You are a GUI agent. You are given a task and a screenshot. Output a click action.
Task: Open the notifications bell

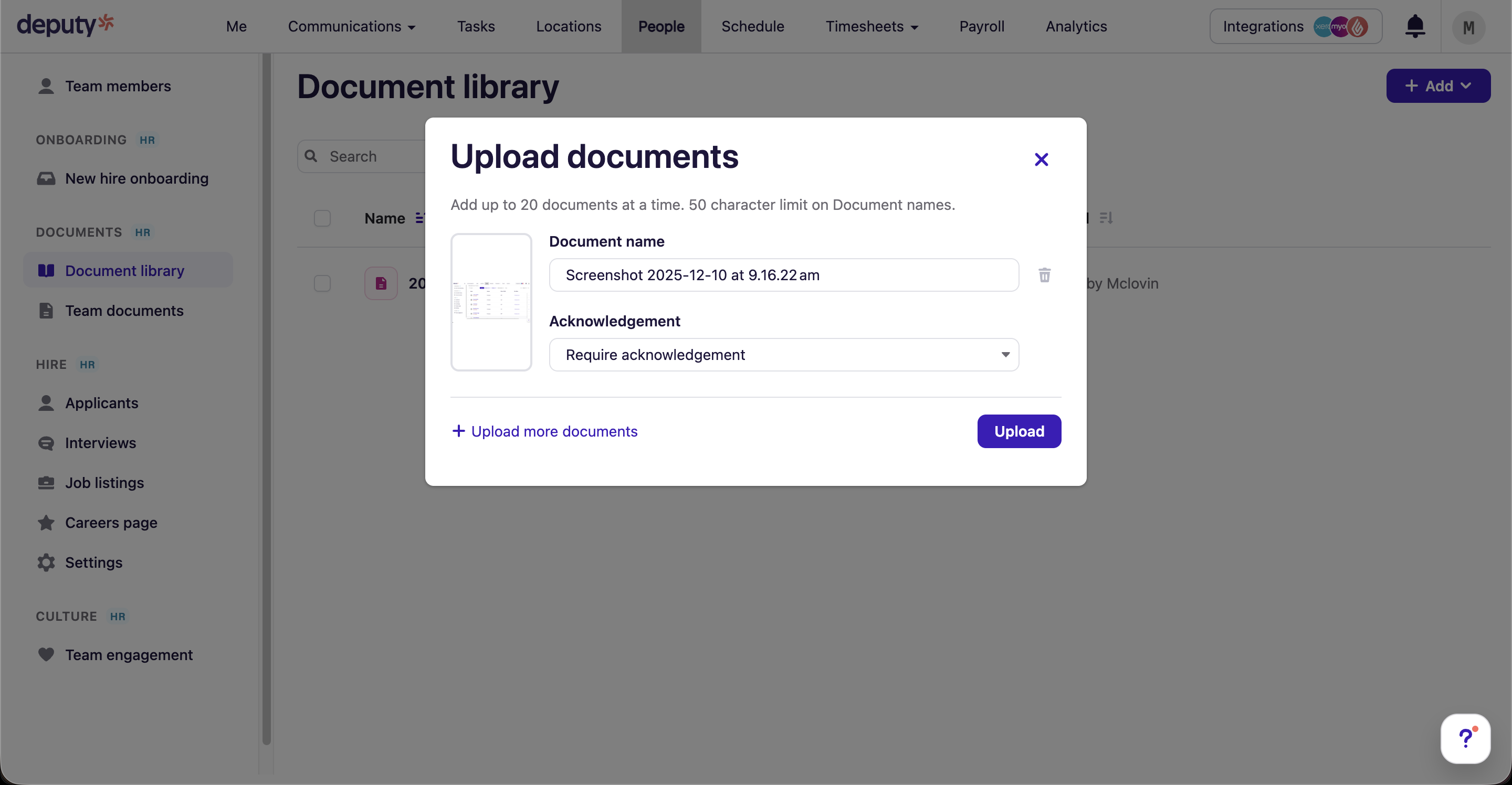[1416, 26]
